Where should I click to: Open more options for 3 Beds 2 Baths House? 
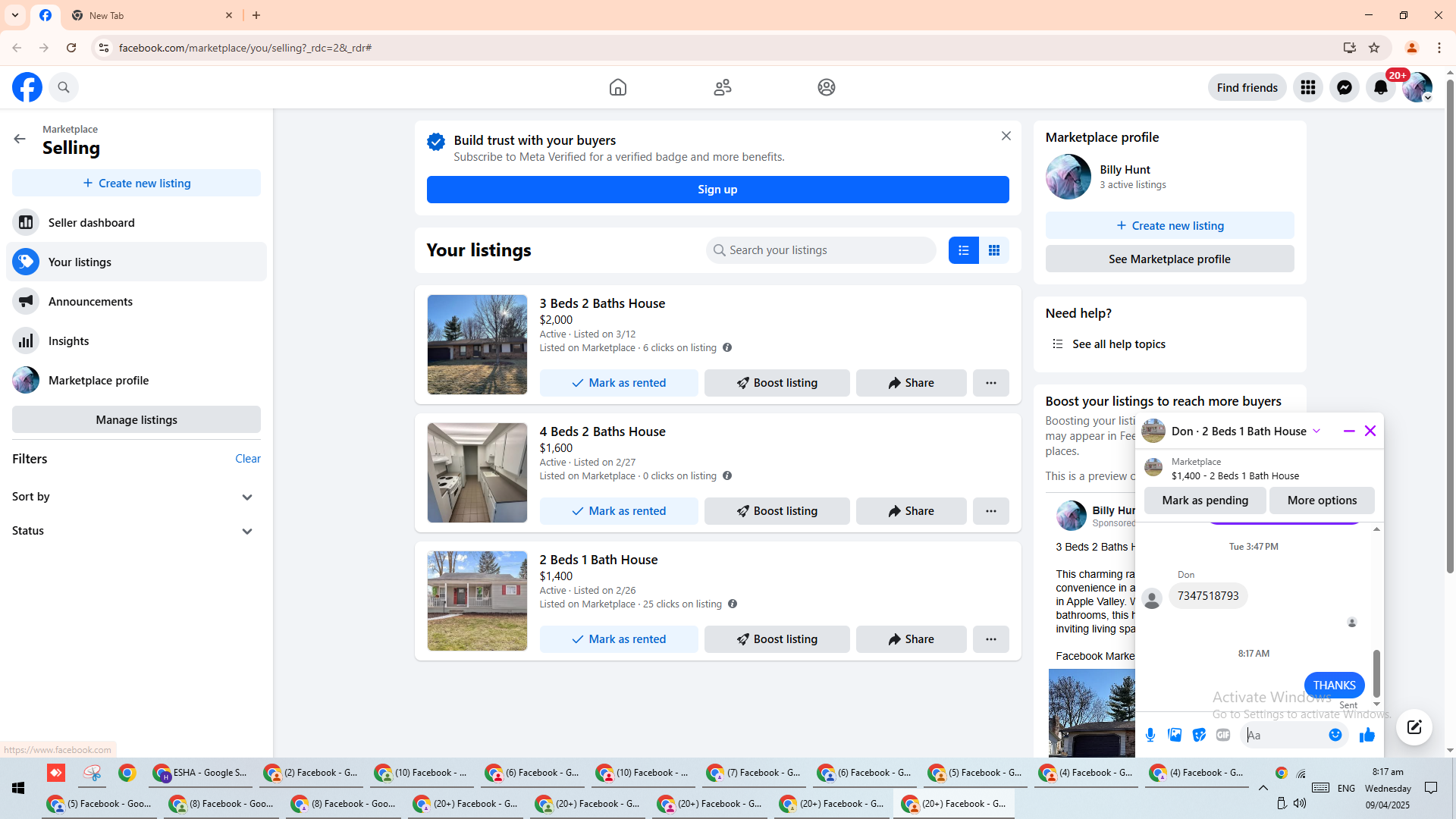pyautogui.click(x=991, y=383)
